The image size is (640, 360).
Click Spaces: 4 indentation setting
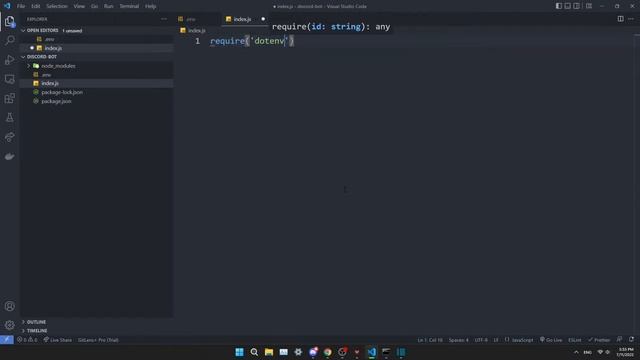(x=458, y=340)
